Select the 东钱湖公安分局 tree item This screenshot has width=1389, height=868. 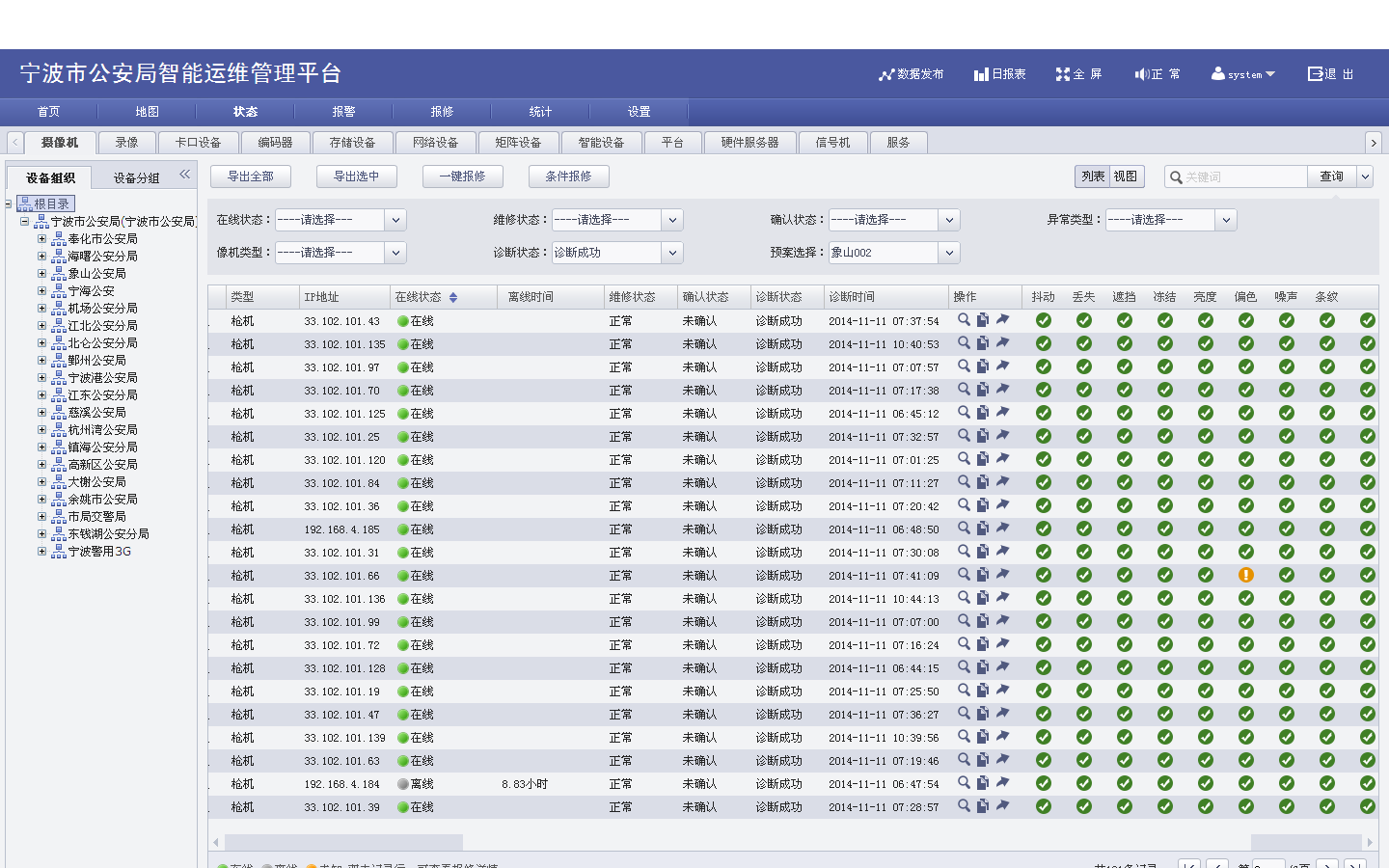pyautogui.click(x=108, y=533)
